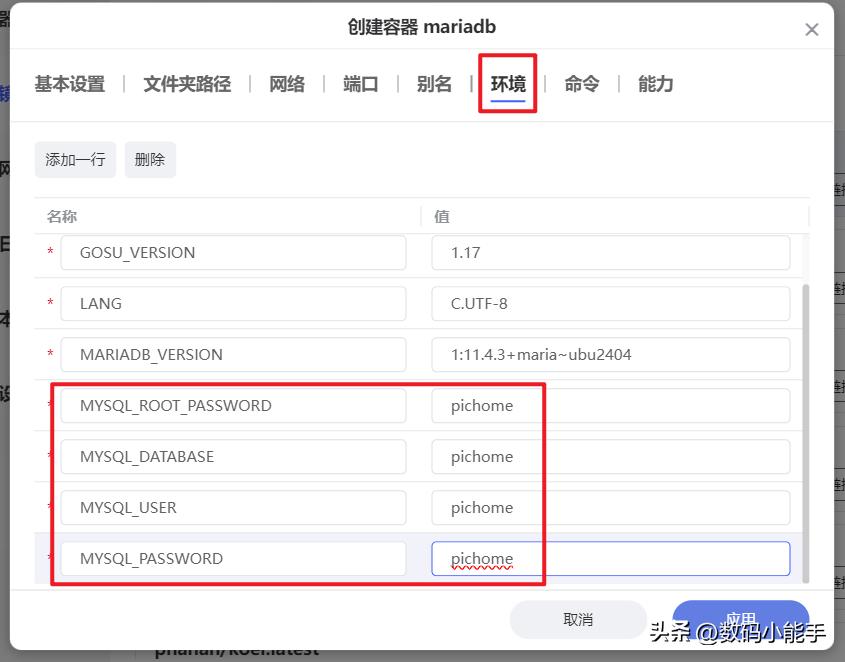Click the 取消 button
The height and width of the screenshot is (662, 845).
tap(578, 619)
